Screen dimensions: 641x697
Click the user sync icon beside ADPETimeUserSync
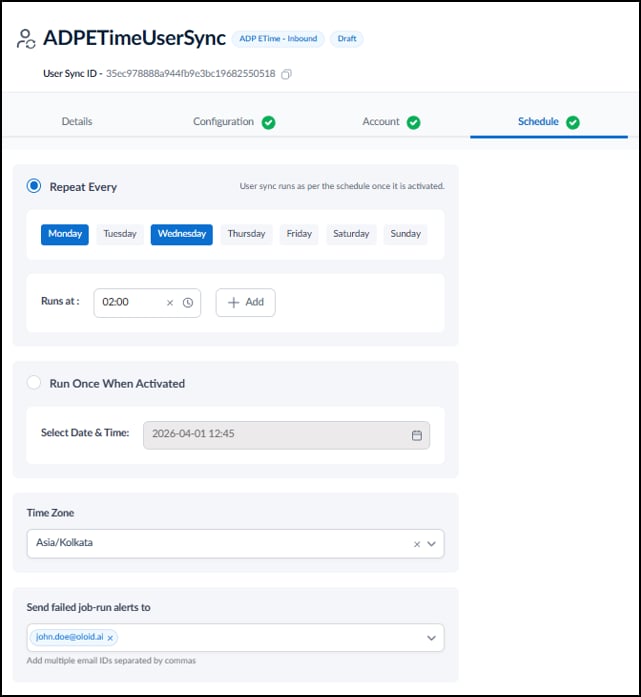pyautogui.click(x=26, y=39)
